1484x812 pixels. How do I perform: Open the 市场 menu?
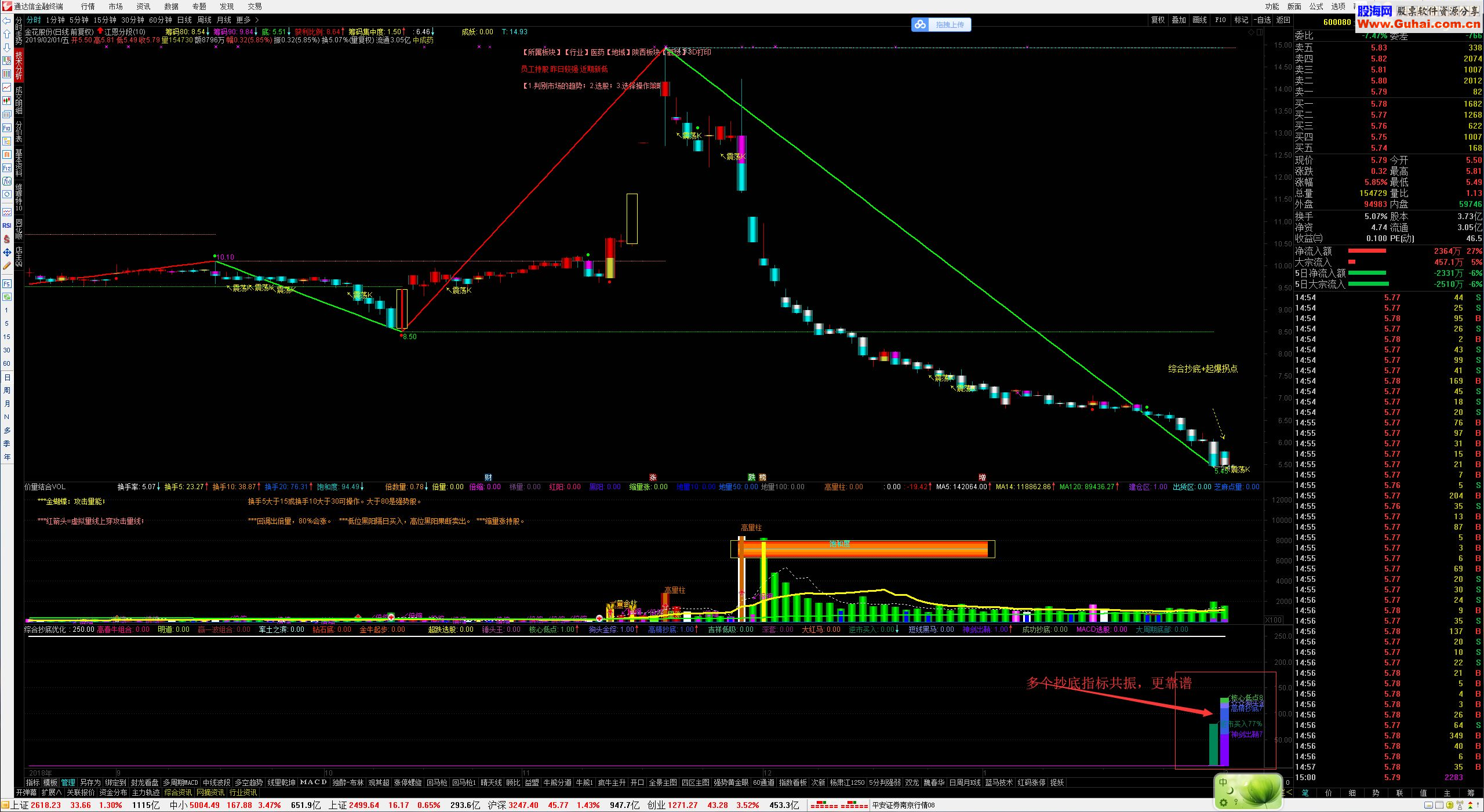(x=116, y=6)
